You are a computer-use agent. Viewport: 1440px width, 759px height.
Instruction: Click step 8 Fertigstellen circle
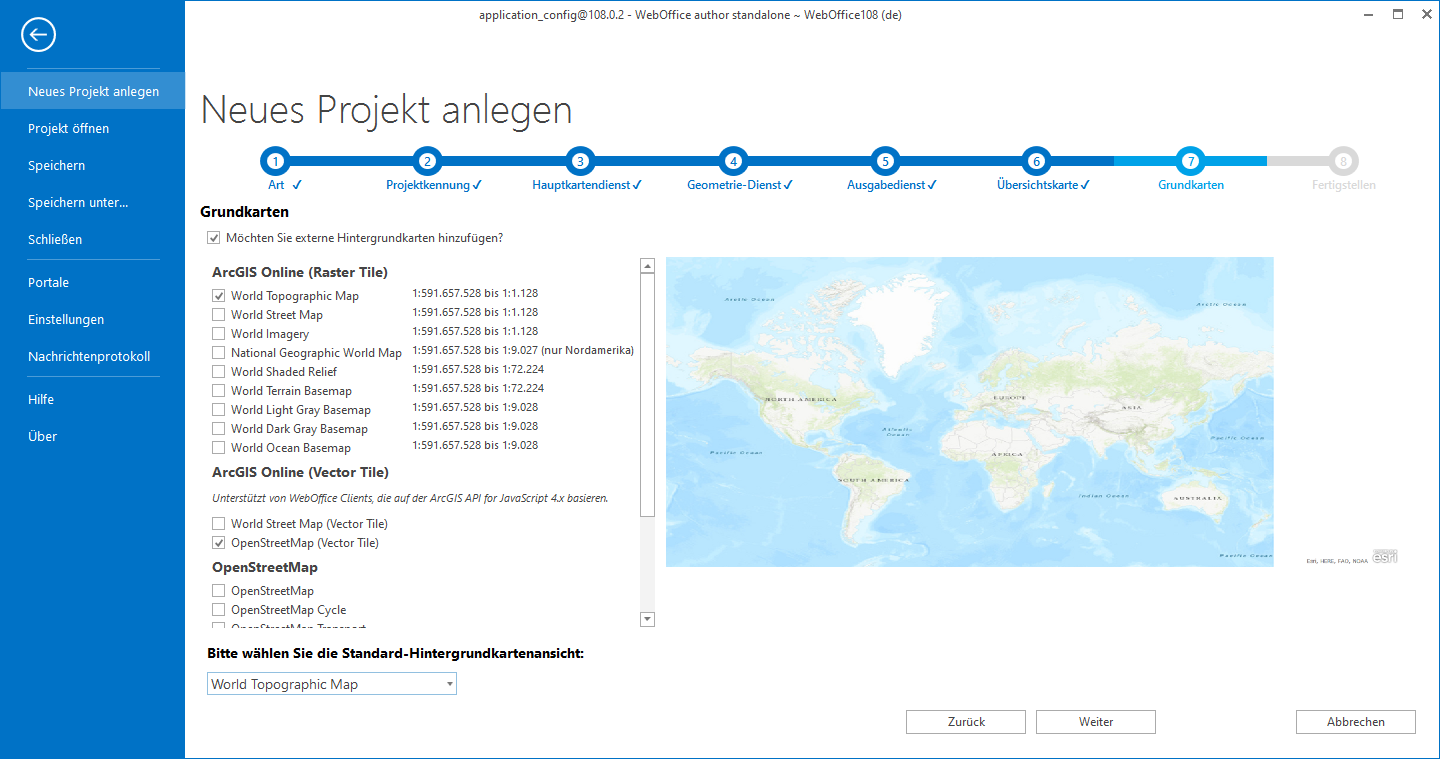pyautogui.click(x=1343, y=160)
